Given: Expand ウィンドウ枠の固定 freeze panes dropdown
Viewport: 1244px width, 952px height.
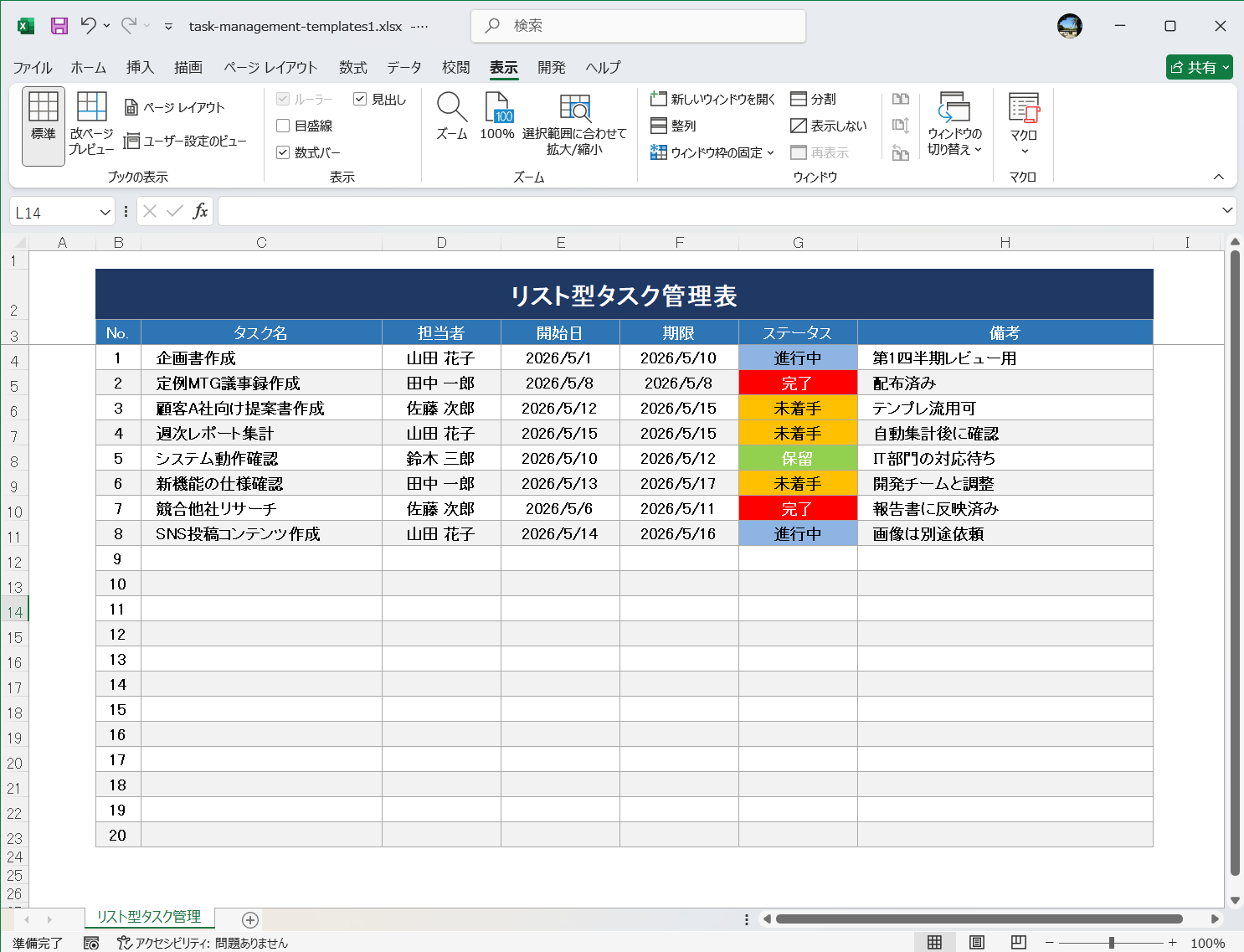Looking at the screenshot, I should point(712,152).
